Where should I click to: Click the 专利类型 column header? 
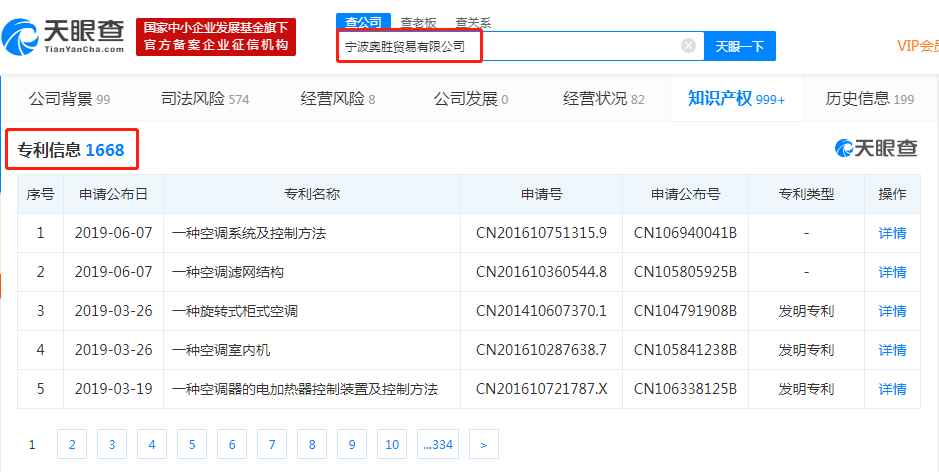pos(806,194)
